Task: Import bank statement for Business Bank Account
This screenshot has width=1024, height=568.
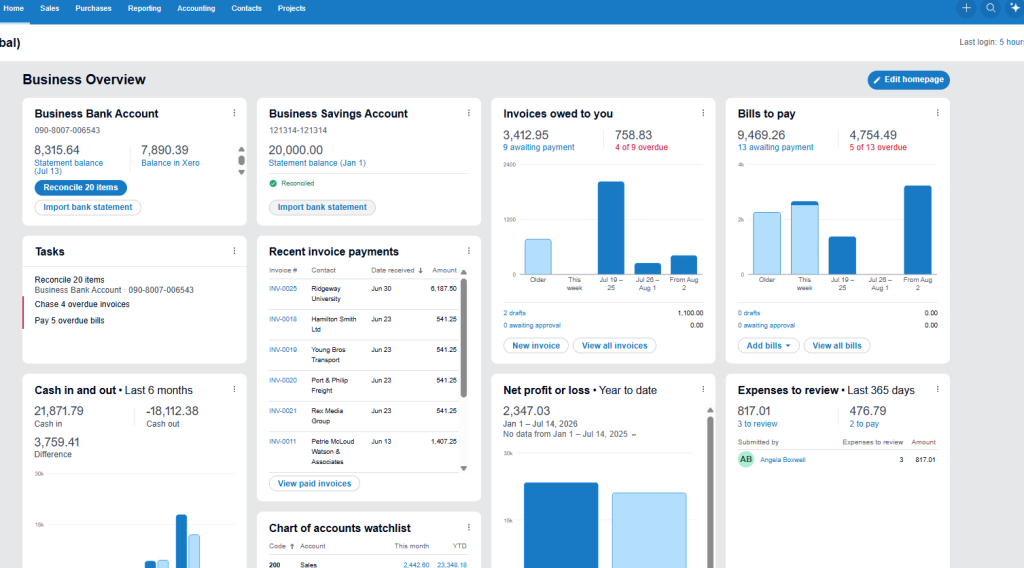Action: click(88, 207)
